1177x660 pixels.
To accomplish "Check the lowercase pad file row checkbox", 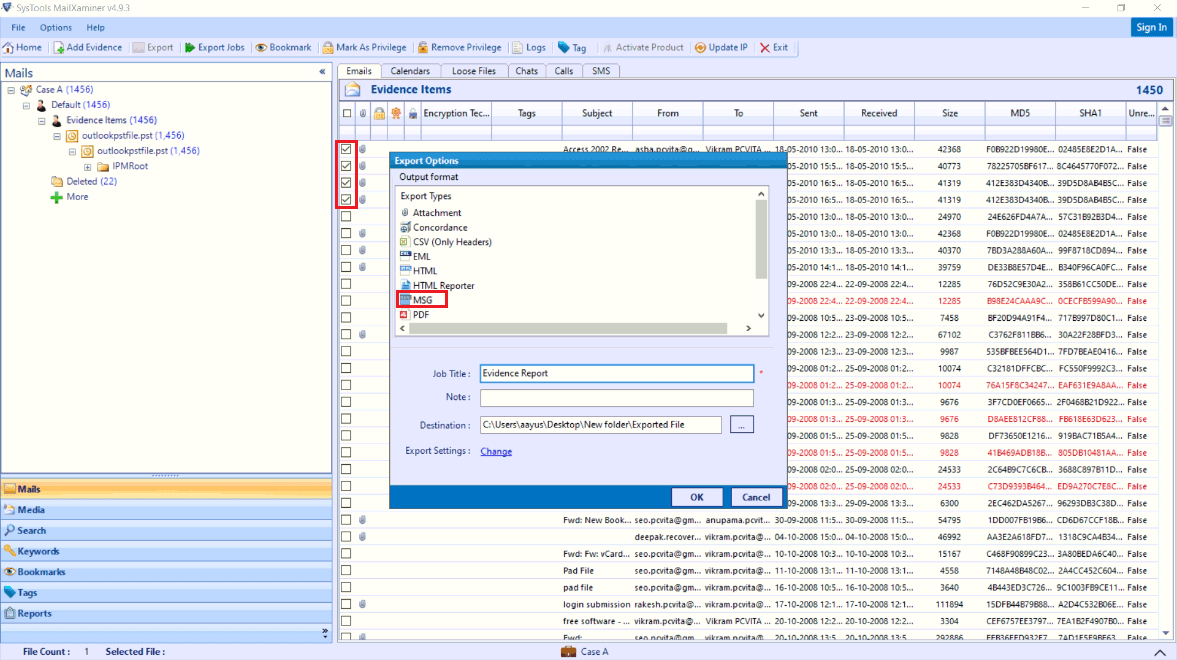I will point(346,587).
